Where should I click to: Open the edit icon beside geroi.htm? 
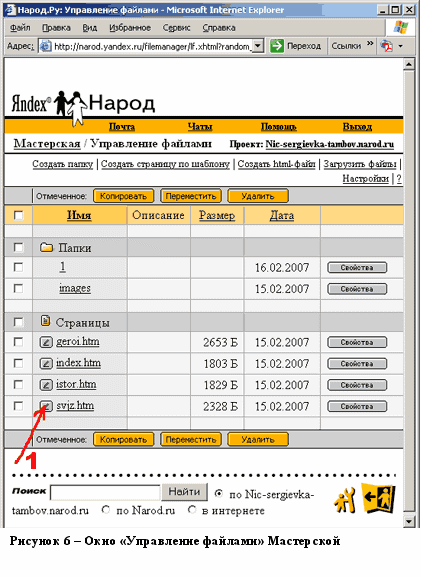tap(46, 342)
